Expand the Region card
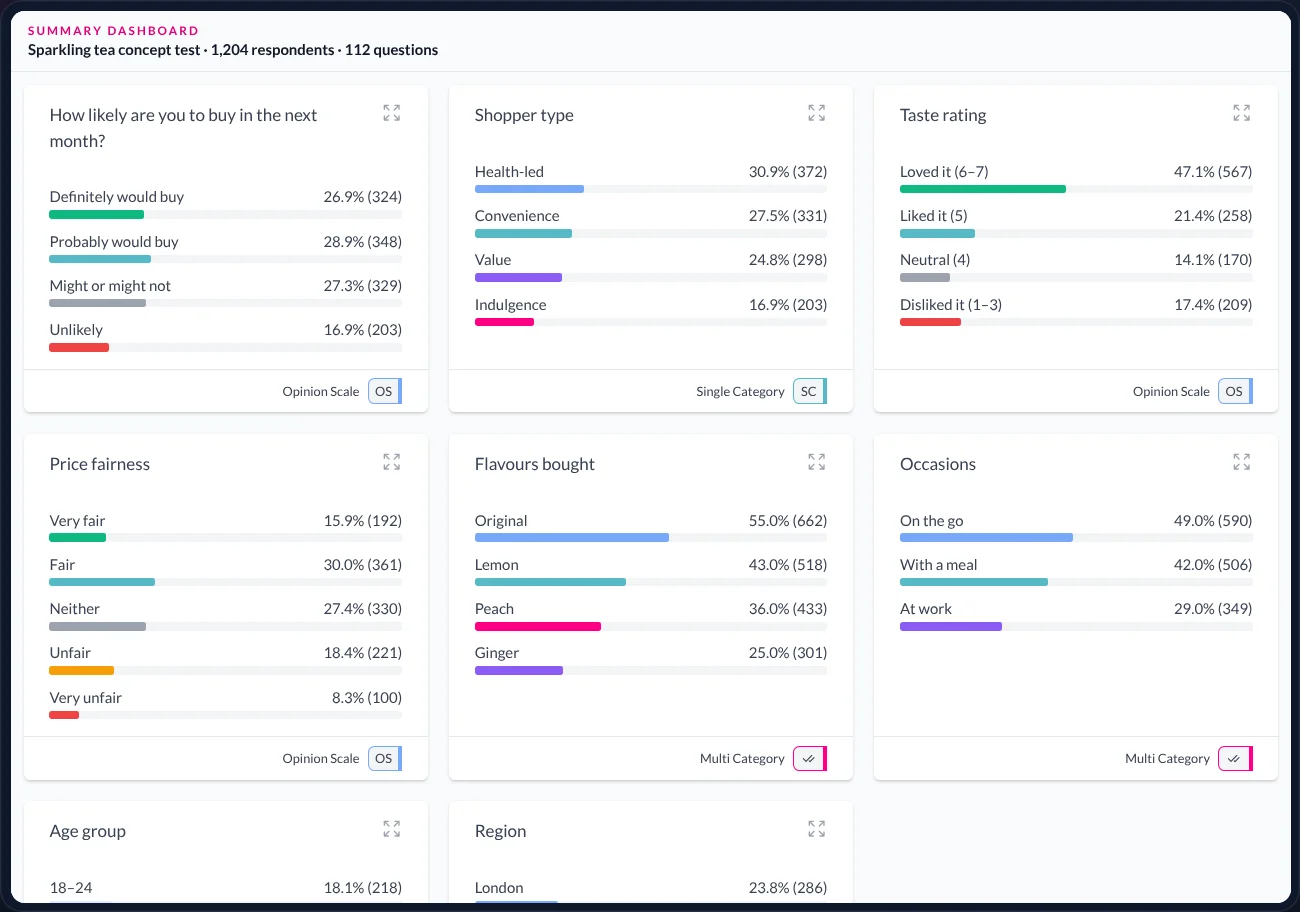The width and height of the screenshot is (1300, 912). tap(817, 829)
